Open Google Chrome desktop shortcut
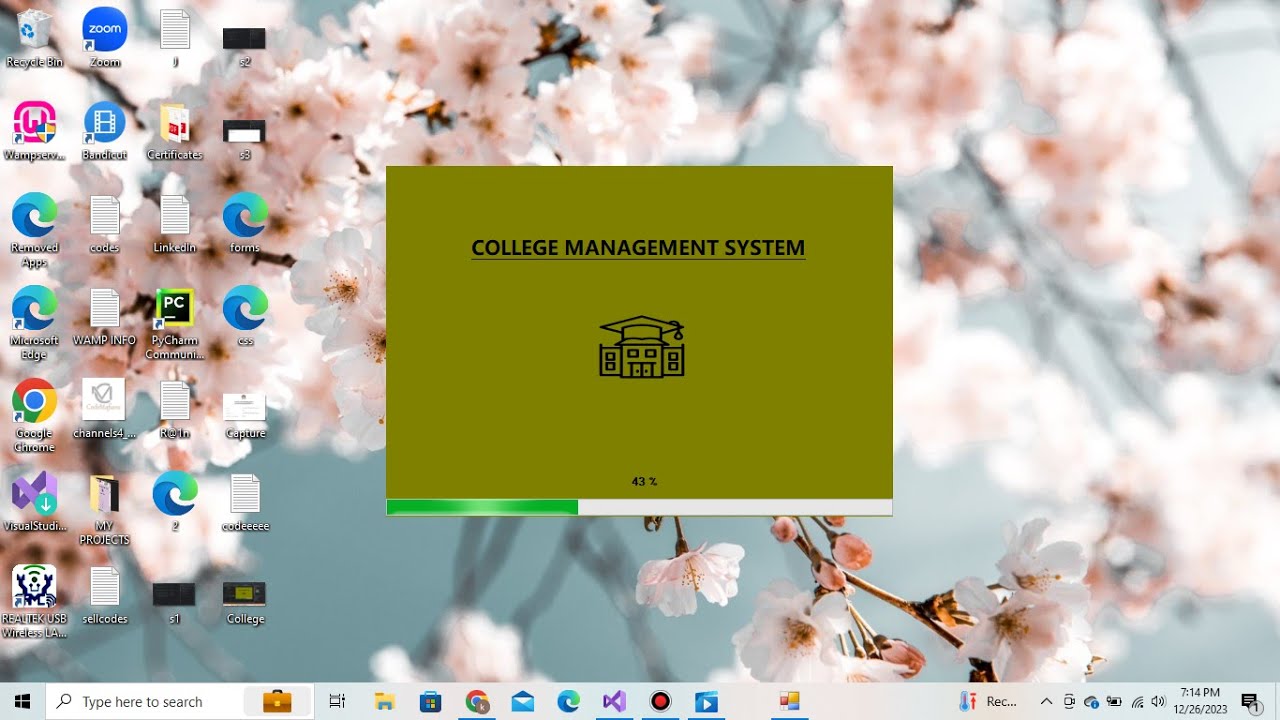1280x720 pixels. coord(34,416)
